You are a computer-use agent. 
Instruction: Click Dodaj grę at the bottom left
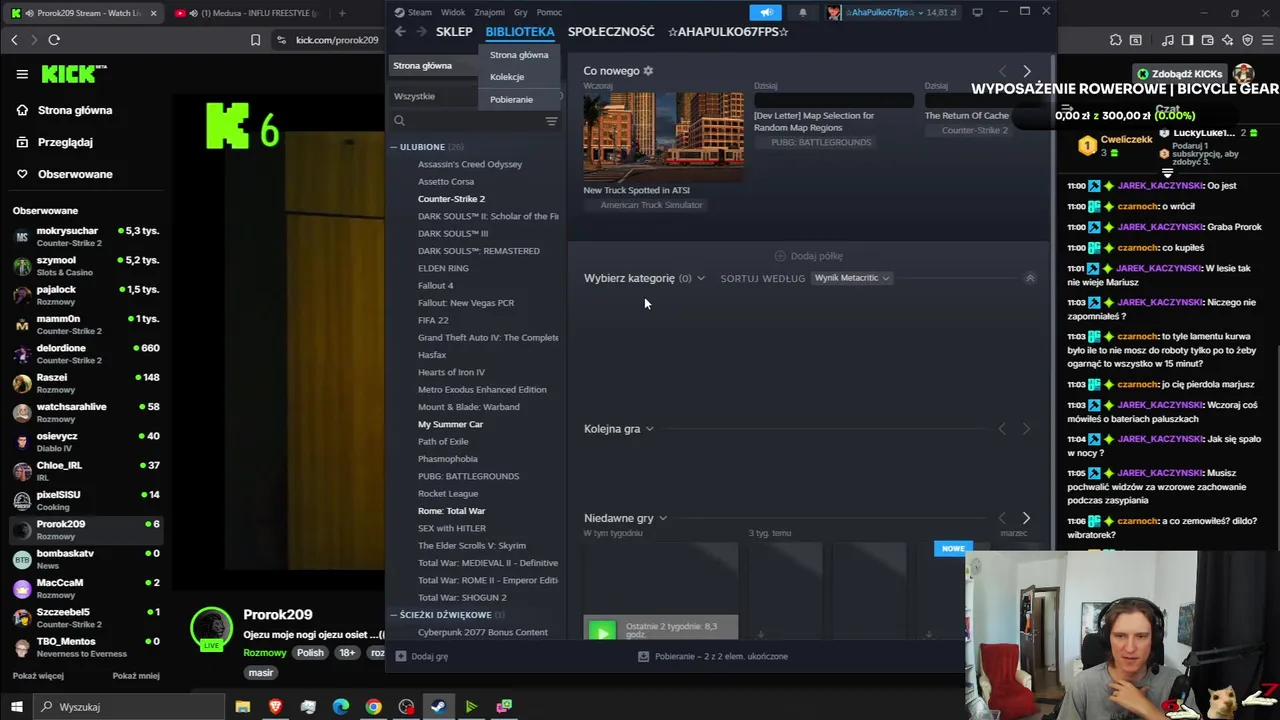click(421, 657)
